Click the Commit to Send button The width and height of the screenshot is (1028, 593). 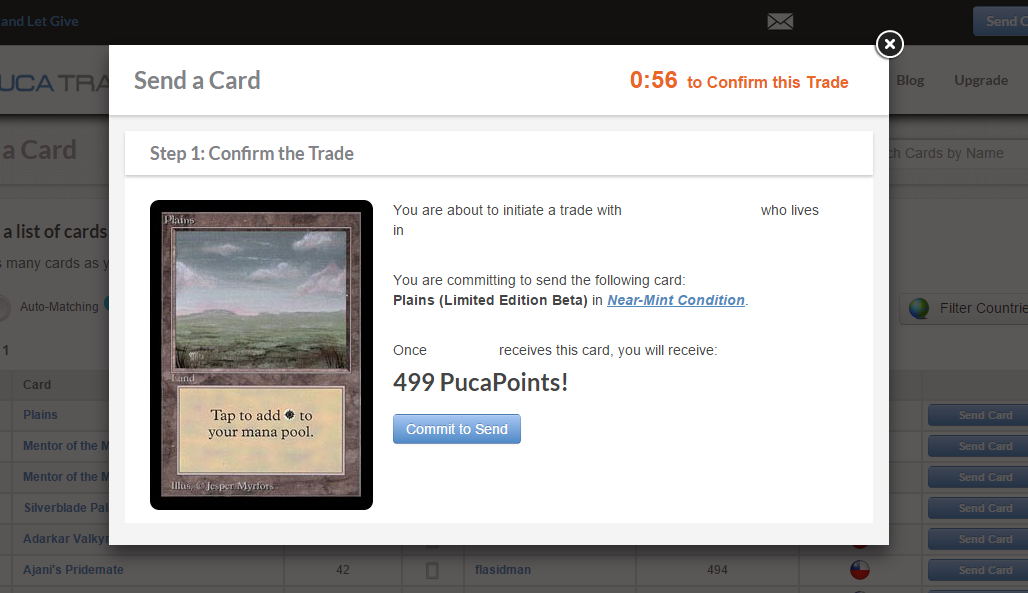pos(457,429)
